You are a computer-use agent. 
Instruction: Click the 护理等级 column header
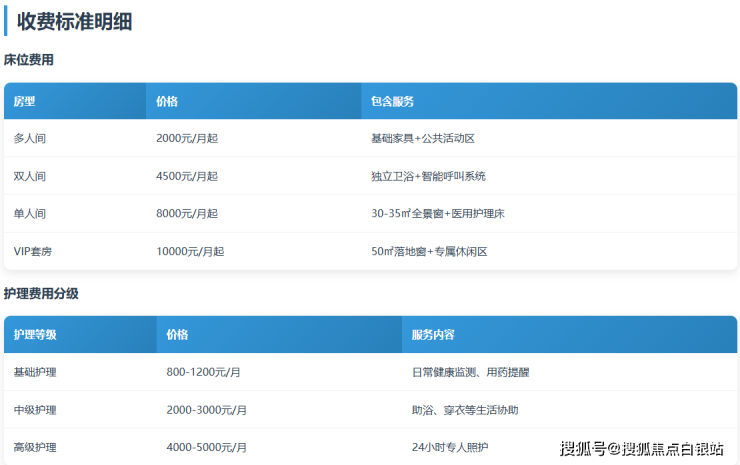[35, 335]
